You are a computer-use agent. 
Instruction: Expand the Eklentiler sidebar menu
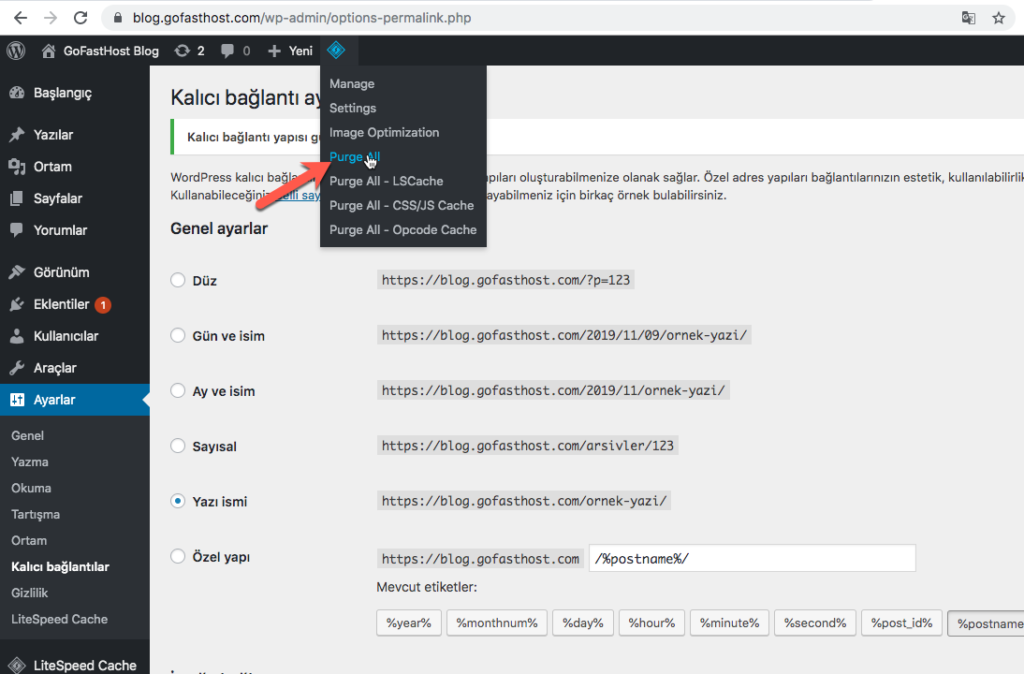(x=60, y=304)
